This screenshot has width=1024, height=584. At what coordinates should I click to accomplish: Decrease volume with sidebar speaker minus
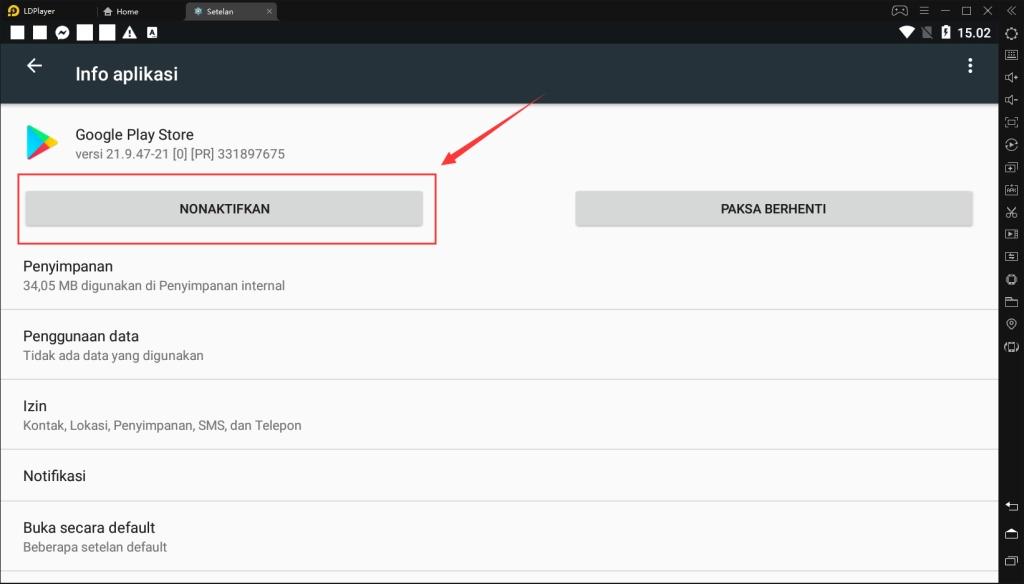[1011, 99]
